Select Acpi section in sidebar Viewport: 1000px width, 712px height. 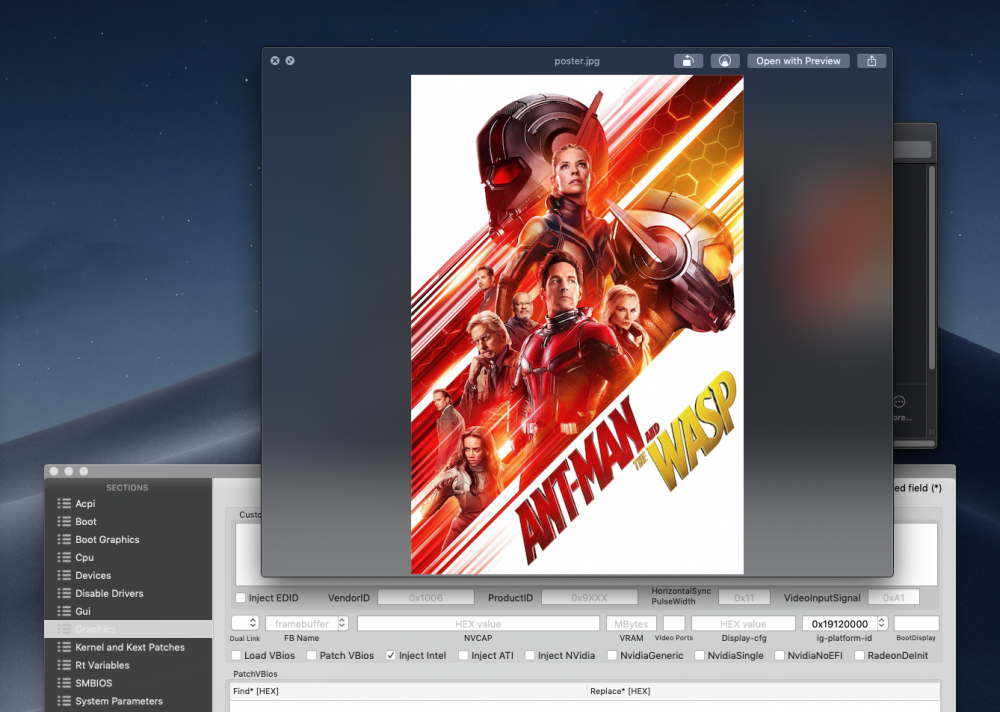[128, 503]
